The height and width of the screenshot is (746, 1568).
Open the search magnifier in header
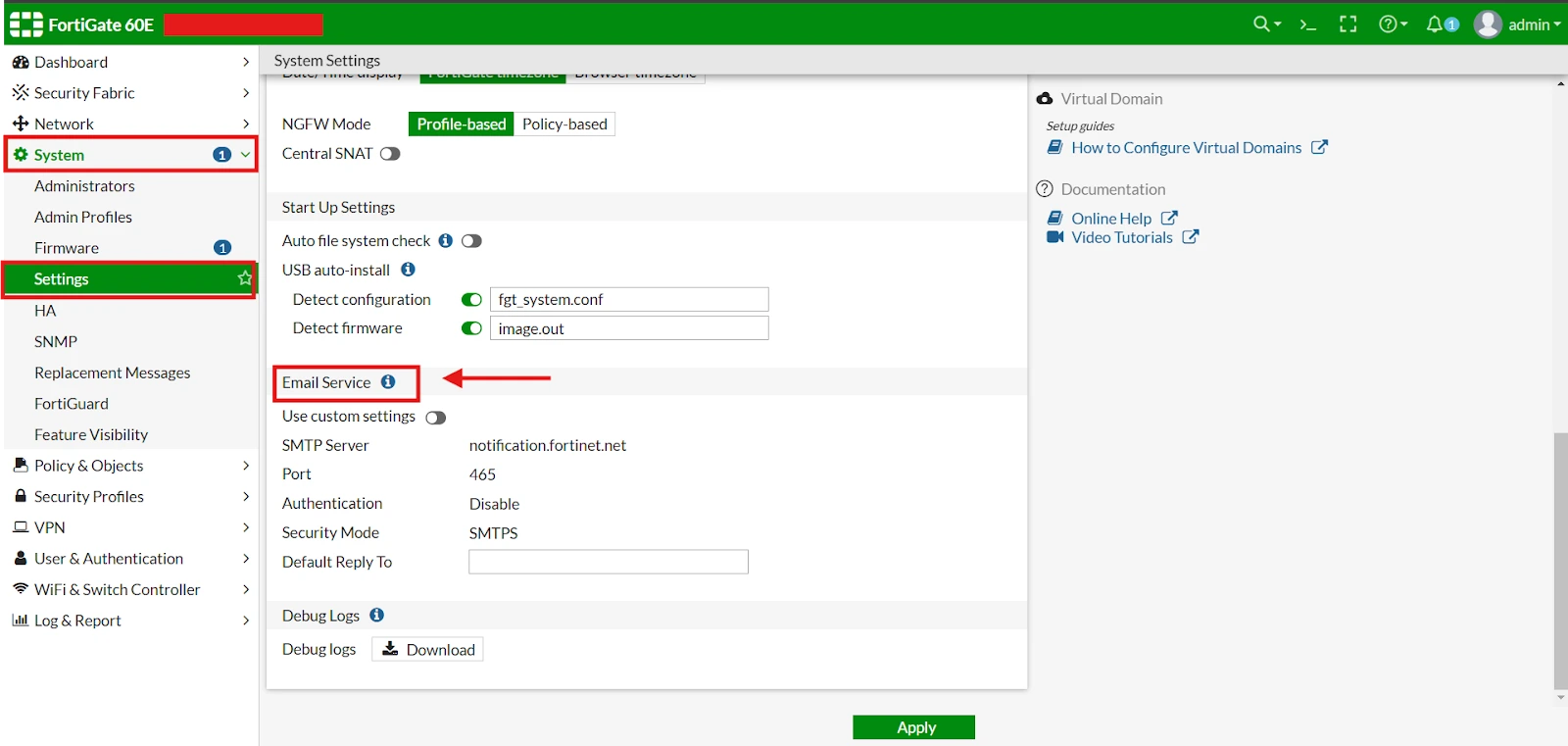pyautogui.click(x=1262, y=25)
